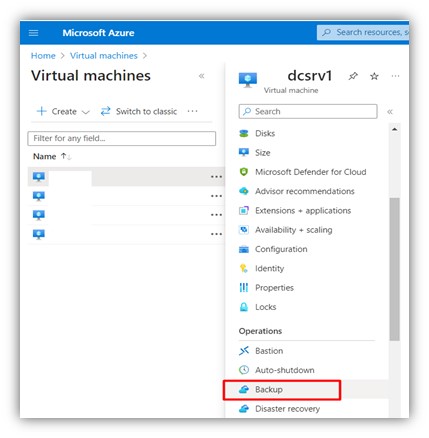Image resolution: width=429 pixels, height=438 pixels.
Task: Open ellipsis menu for second VM row
Action: [216, 196]
